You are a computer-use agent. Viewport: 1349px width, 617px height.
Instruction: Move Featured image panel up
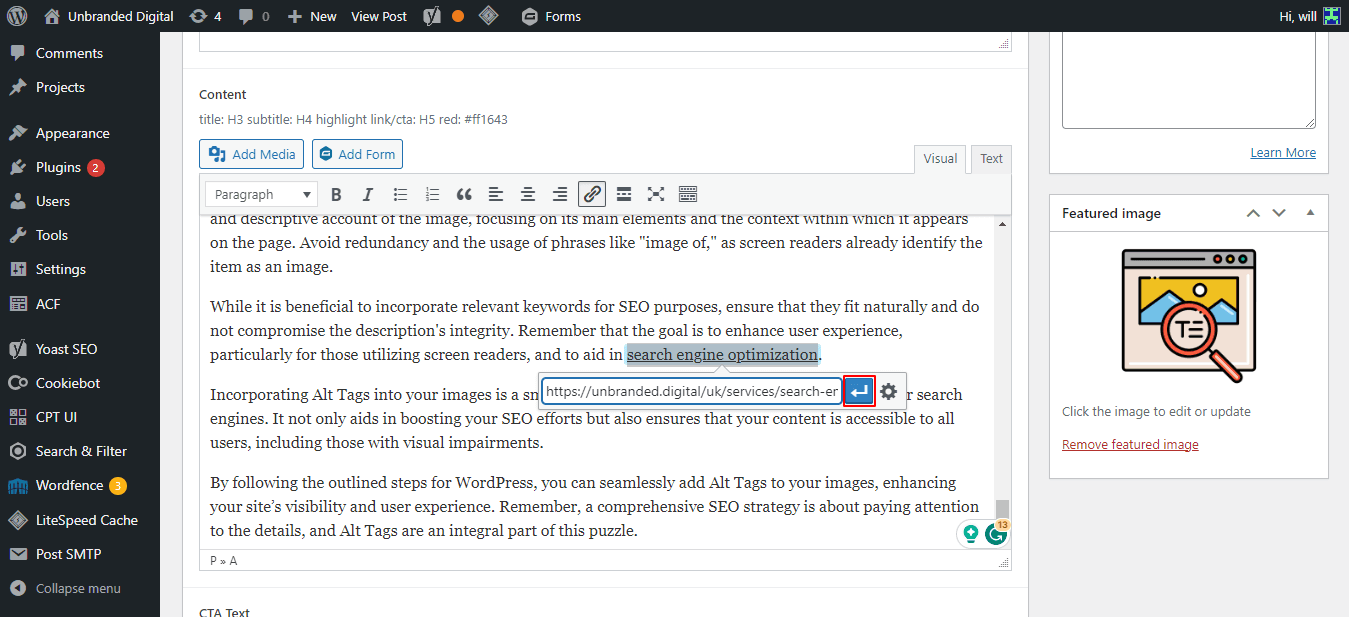coord(1253,213)
